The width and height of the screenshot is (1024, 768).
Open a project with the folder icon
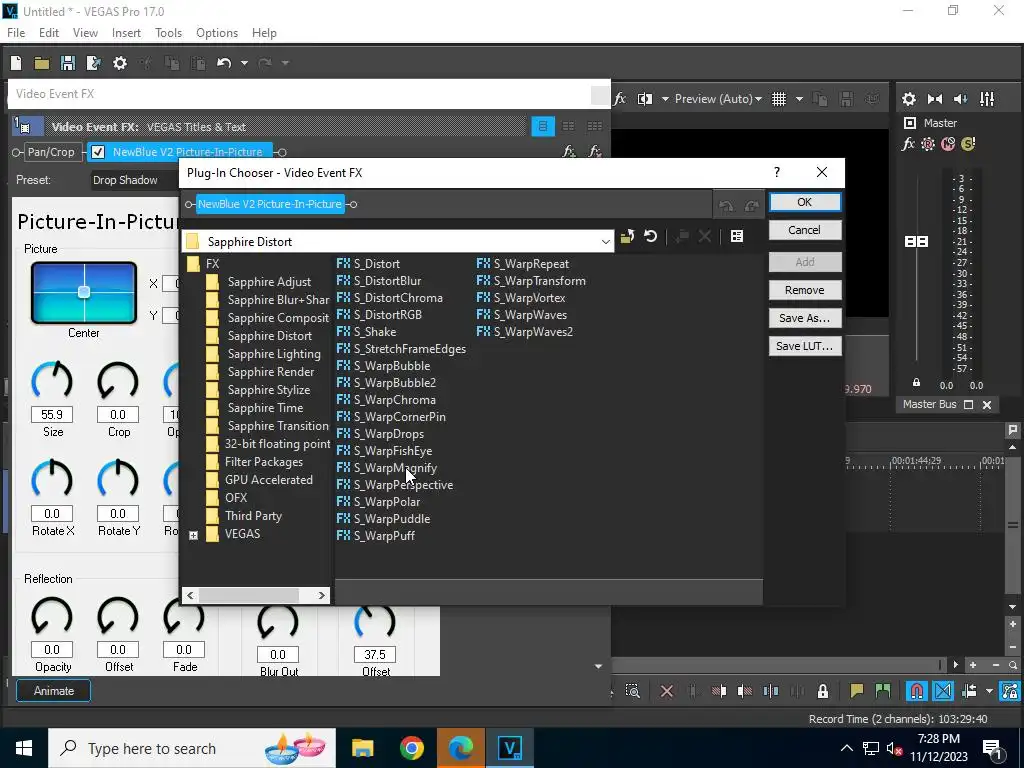coord(42,63)
